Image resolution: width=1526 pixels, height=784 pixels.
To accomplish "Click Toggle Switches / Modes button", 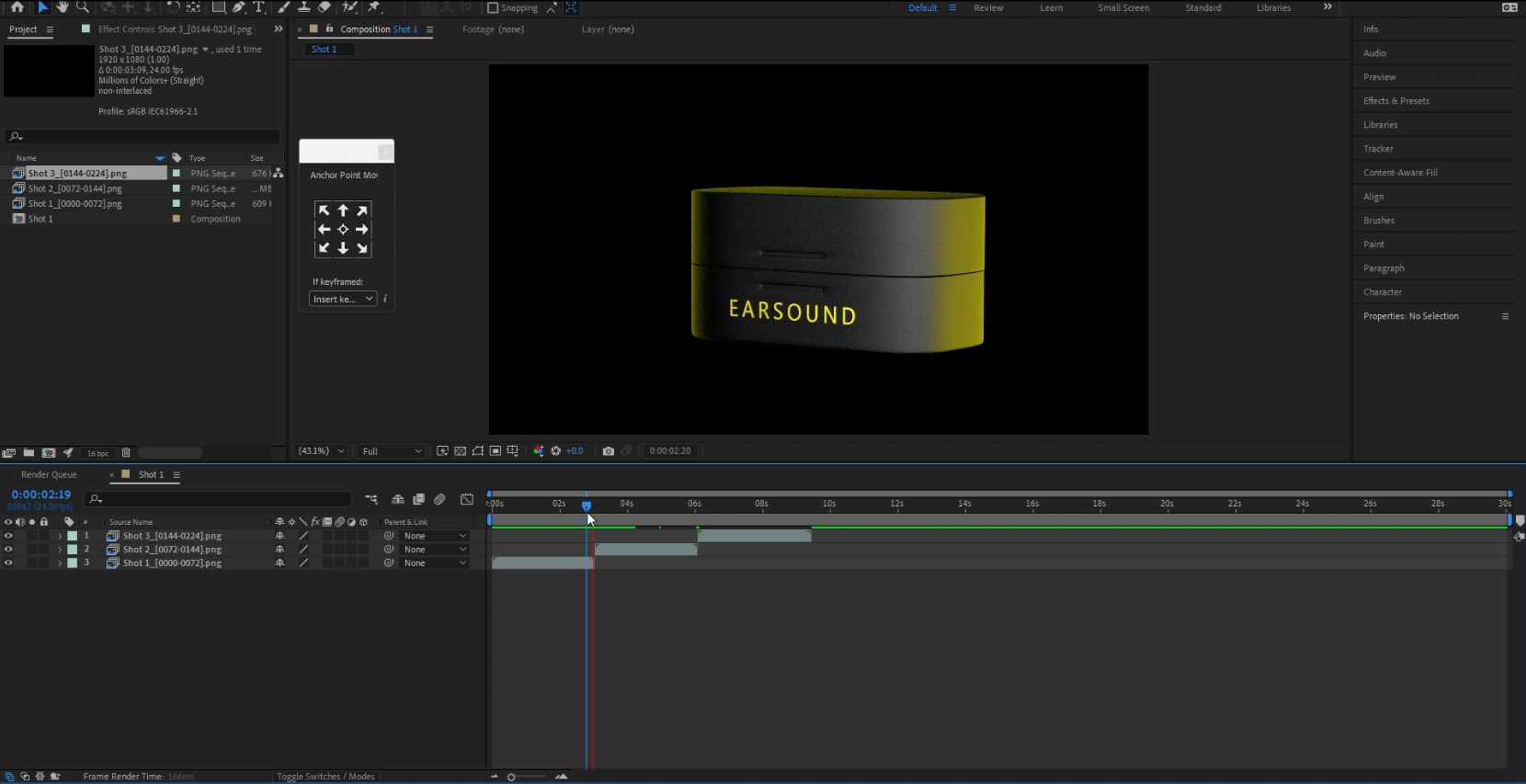I will [x=325, y=777].
